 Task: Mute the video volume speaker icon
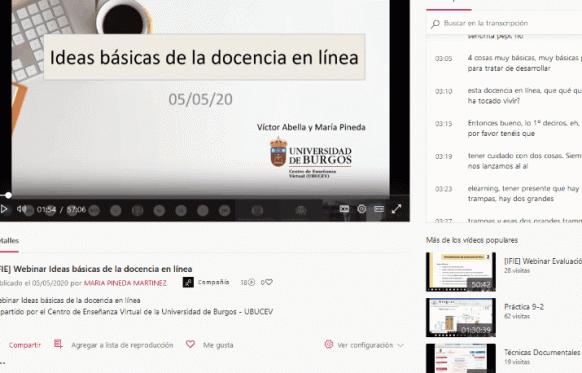[x=21, y=209]
